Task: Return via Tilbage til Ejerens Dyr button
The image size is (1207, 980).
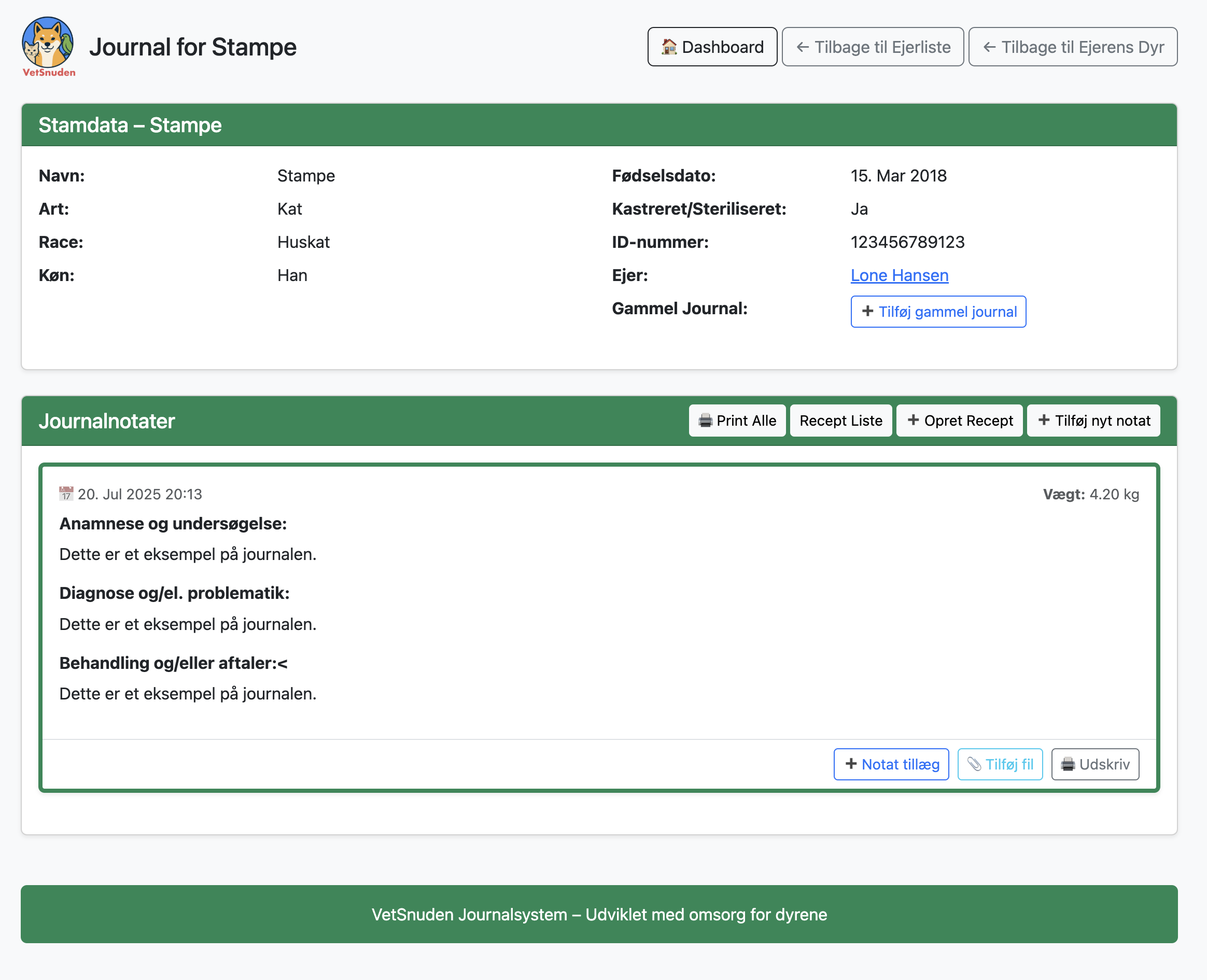Action: [1072, 46]
